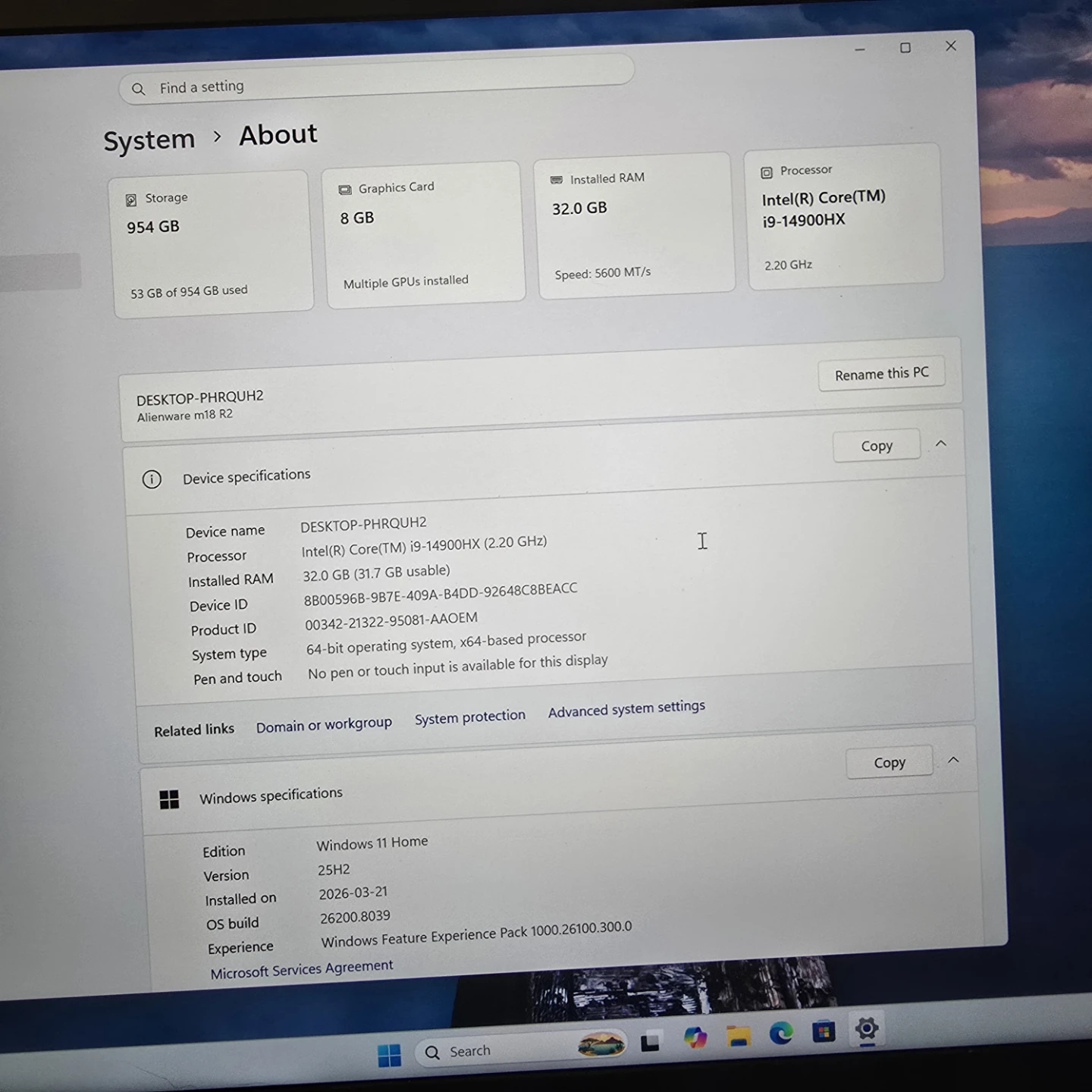The width and height of the screenshot is (1092, 1092).
Task: Click 53 GB of 954 GB used text
Action: [x=189, y=291]
